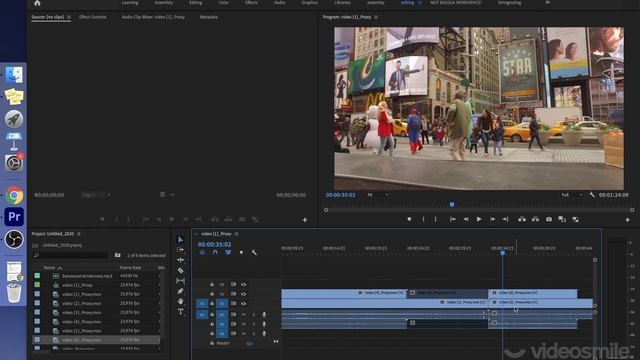Image resolution: width=640 pixels, height=360 pixels.
Task: Select the Type tool
Action: point(180,311)
